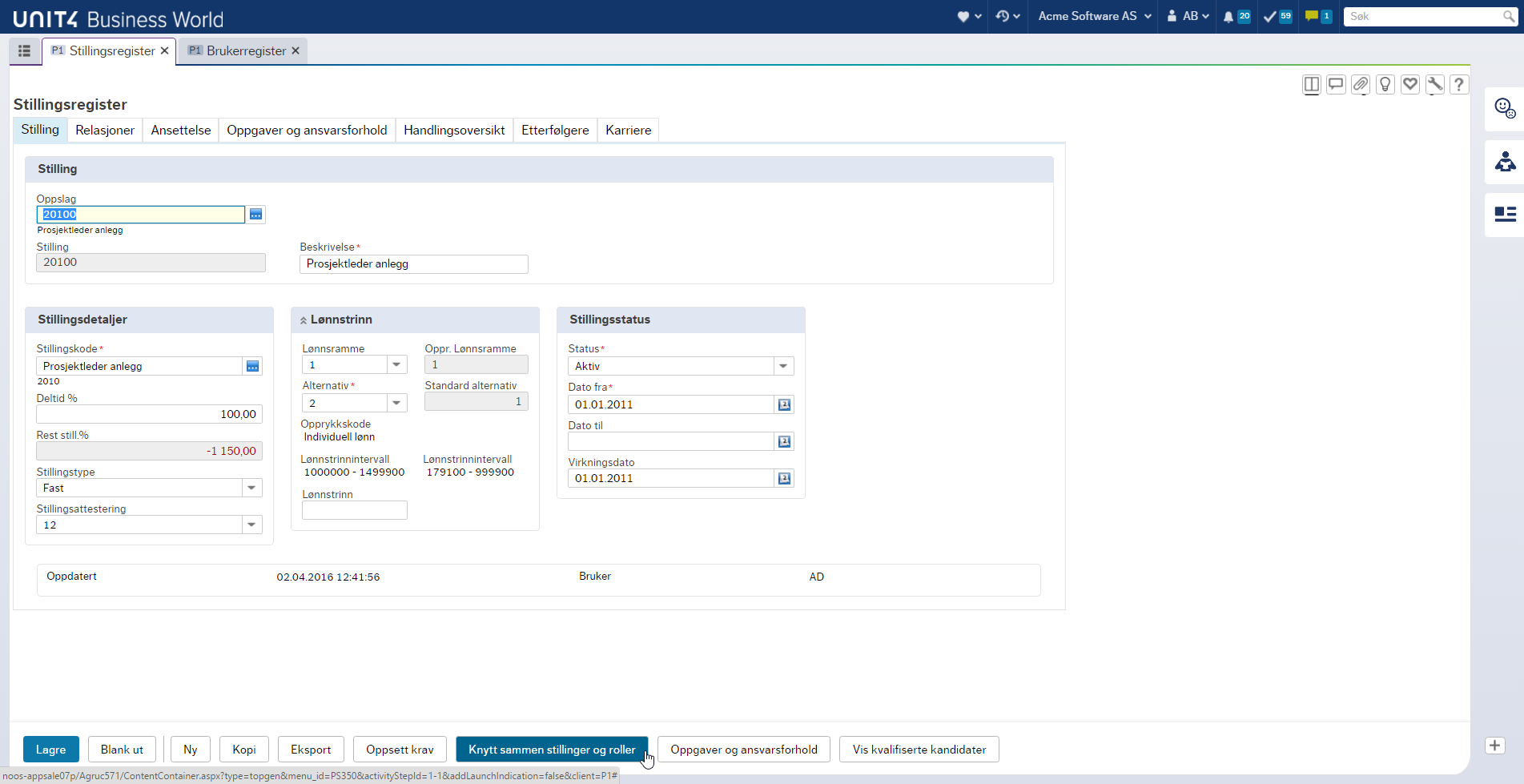Expand Stillingstype dropdown showing Fast
The image size is (1524, 784).
coord(251,488)
